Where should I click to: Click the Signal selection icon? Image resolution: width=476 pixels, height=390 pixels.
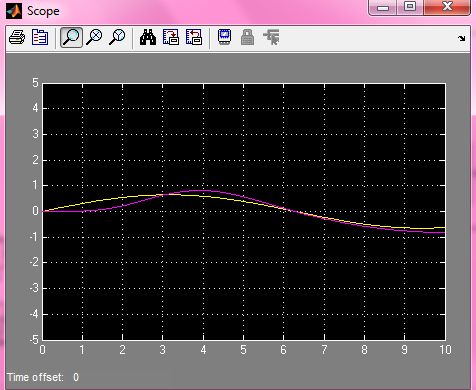click(x=271, y=37)
